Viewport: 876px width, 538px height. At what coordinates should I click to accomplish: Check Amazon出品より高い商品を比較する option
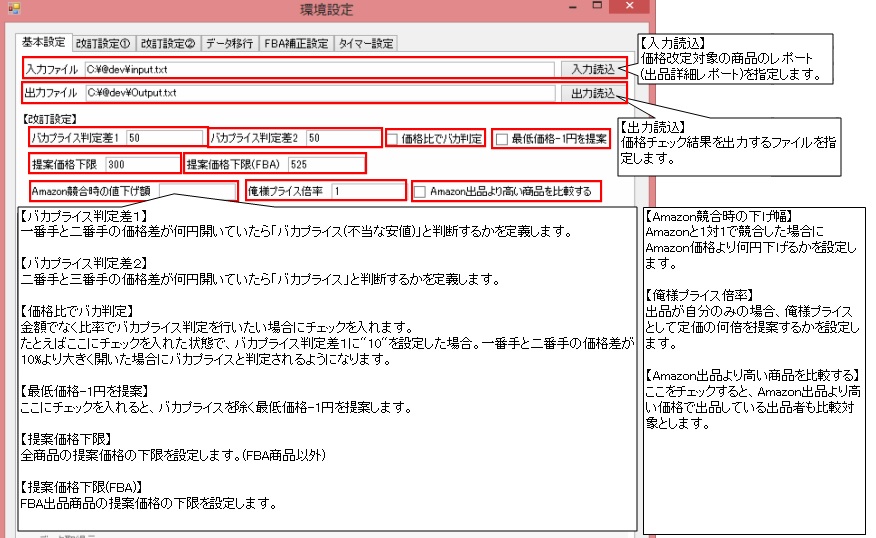(x=420, y=191)
